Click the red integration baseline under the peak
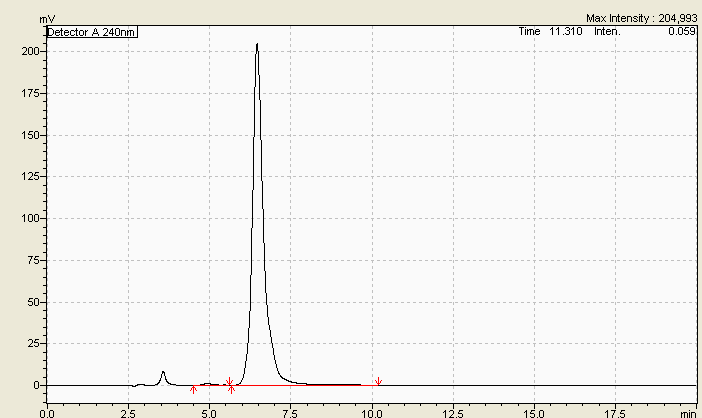The image size is (702, 418). 300,385
